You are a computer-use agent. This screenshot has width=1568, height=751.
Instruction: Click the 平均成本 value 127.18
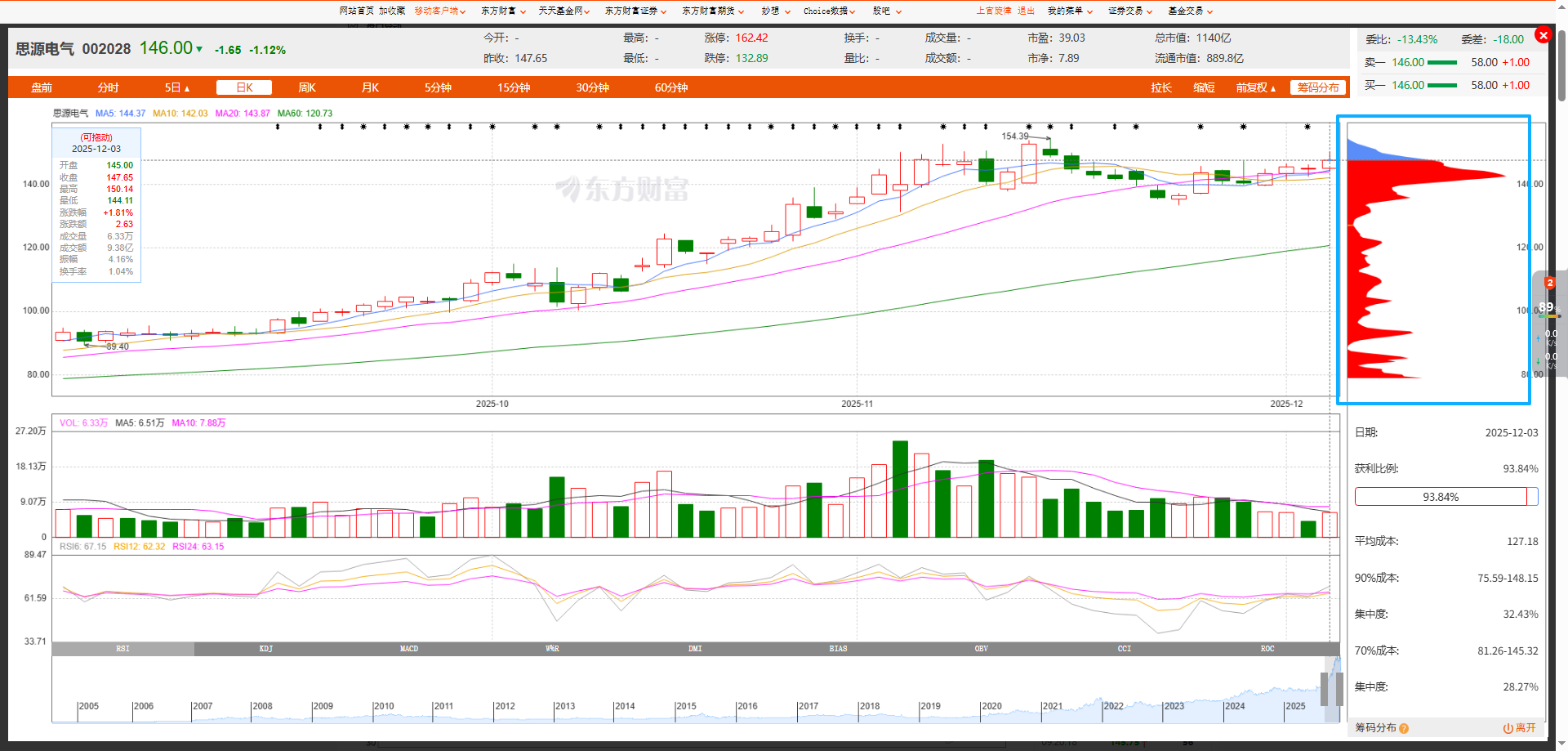1522,541
